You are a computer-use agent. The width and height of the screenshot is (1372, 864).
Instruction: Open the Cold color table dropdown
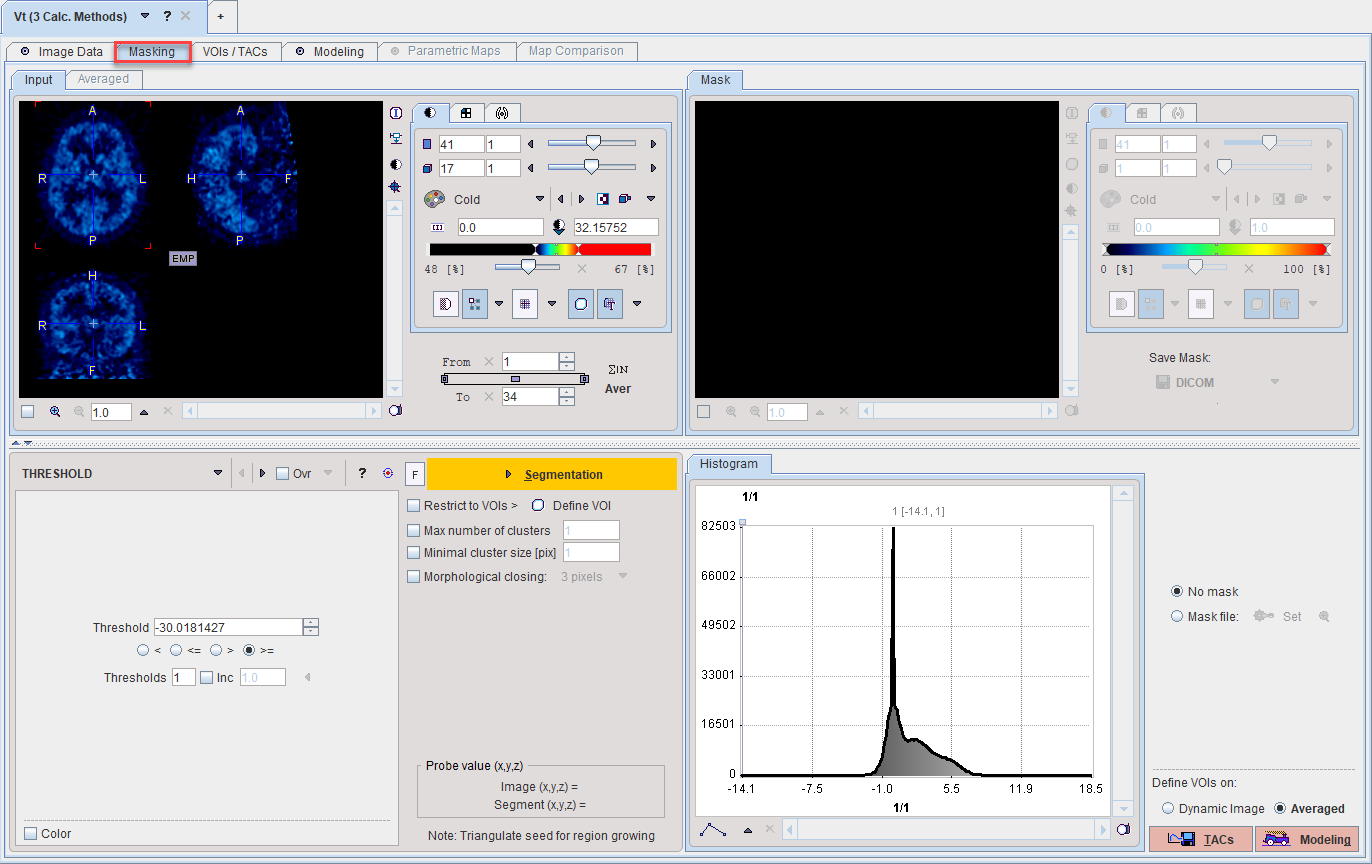pos(540,199)
